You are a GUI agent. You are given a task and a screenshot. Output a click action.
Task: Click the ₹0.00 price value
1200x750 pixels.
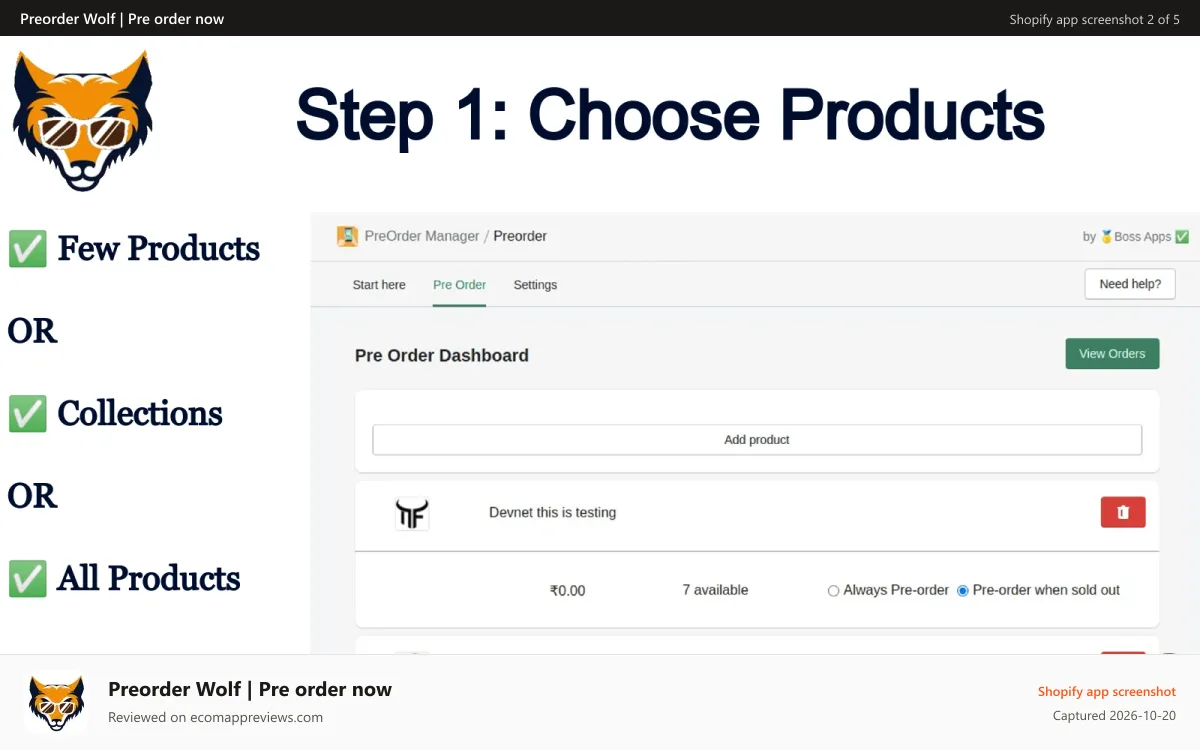pos(567,591)
